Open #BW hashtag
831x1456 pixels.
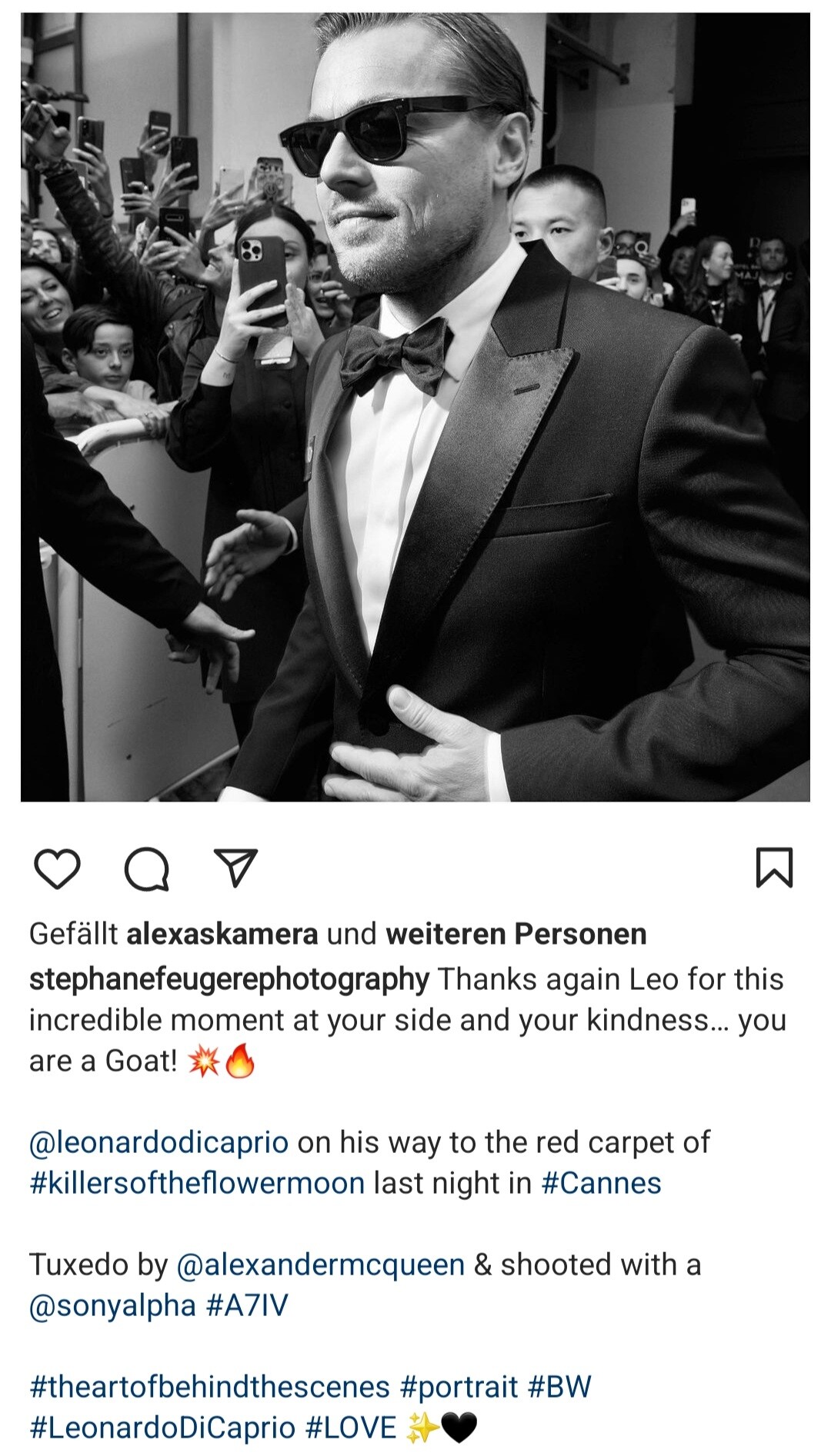559,1387
